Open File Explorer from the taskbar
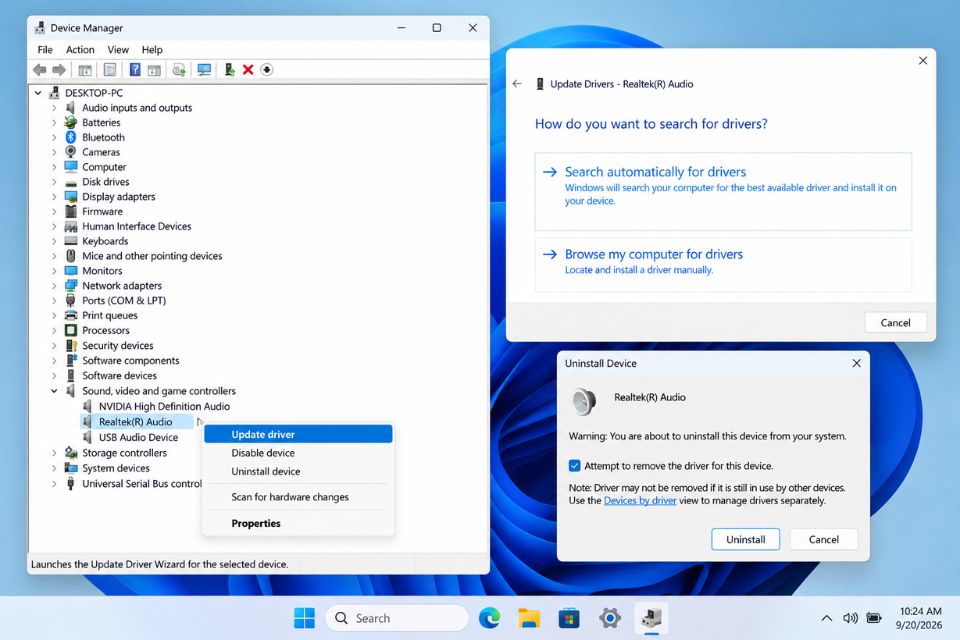The height and width of the screenshot is (640, 960). [529, 618]
